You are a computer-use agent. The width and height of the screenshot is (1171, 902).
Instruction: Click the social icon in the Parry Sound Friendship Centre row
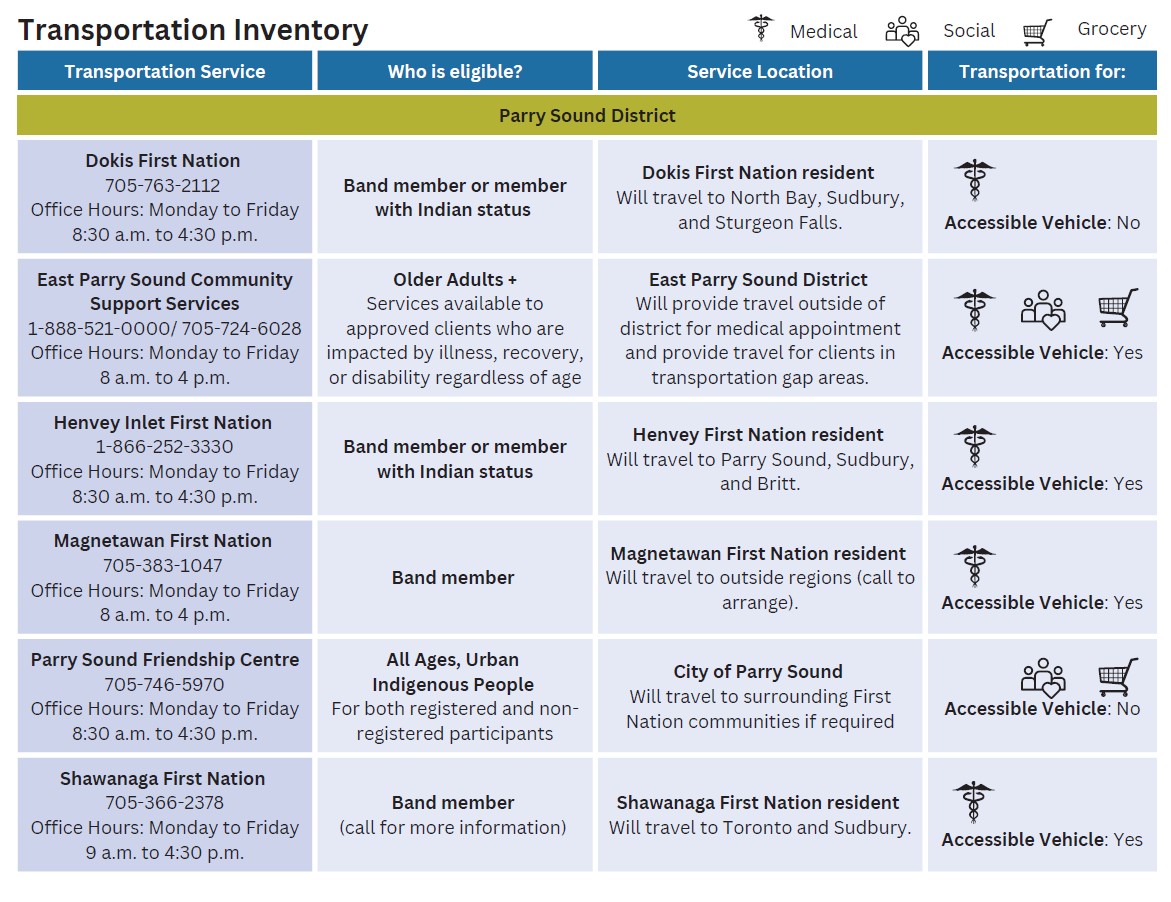[x=1043, y=677]
